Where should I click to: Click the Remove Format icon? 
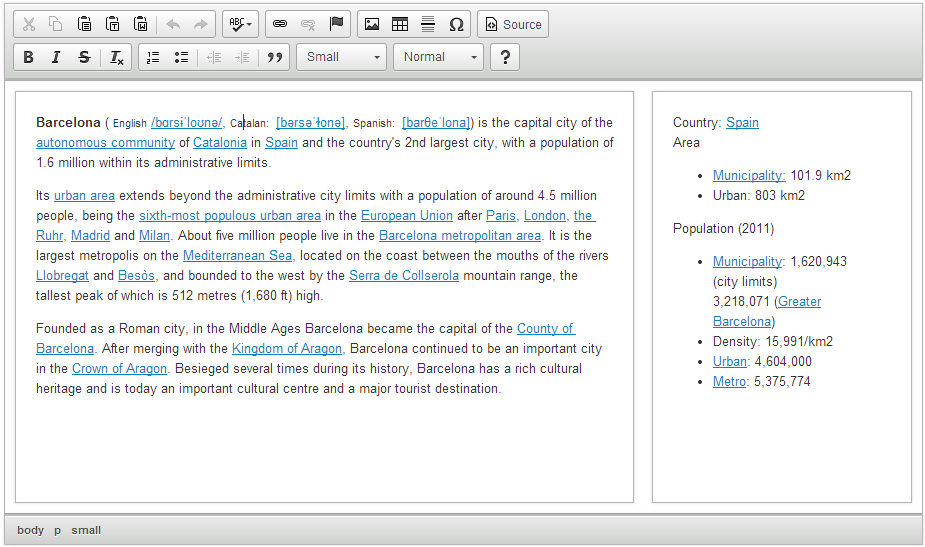tap(116, 57)
